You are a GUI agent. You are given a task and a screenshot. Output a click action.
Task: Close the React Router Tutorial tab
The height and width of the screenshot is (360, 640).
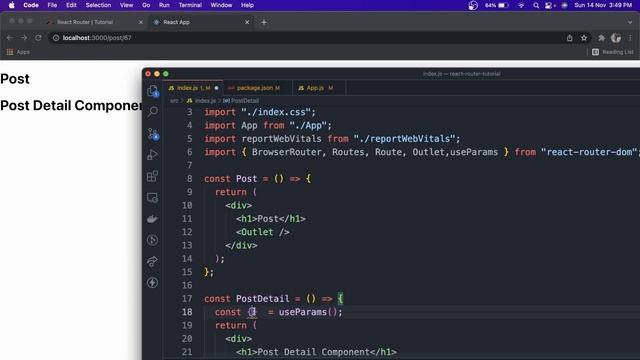point(141,22)
